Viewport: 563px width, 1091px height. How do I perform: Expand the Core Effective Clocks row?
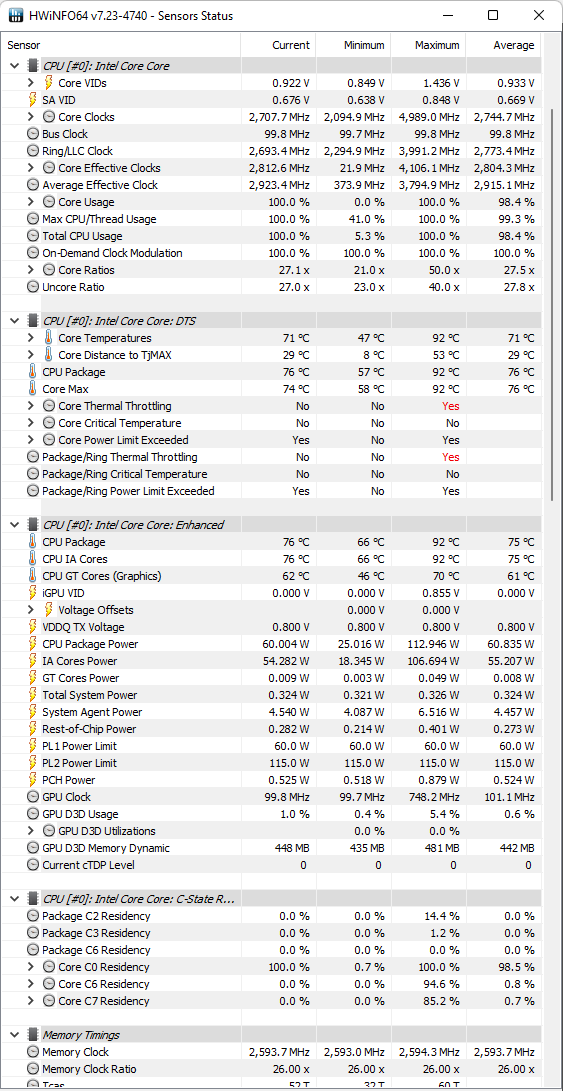coord(30,168)
